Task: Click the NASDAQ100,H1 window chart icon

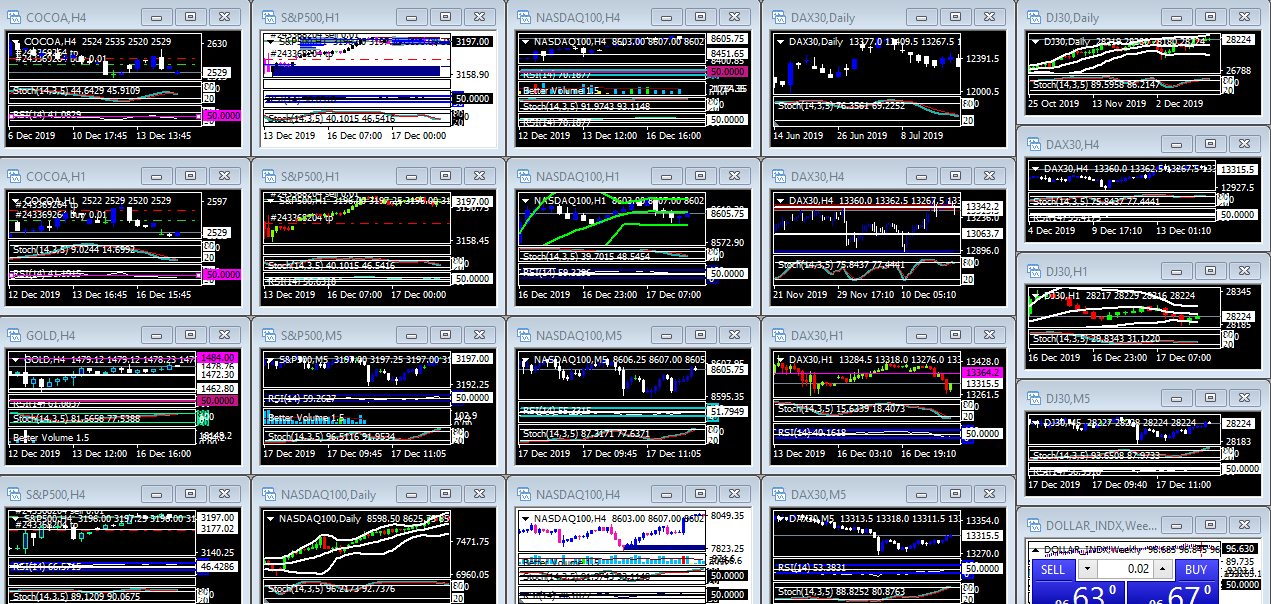Action: (523, 177)
